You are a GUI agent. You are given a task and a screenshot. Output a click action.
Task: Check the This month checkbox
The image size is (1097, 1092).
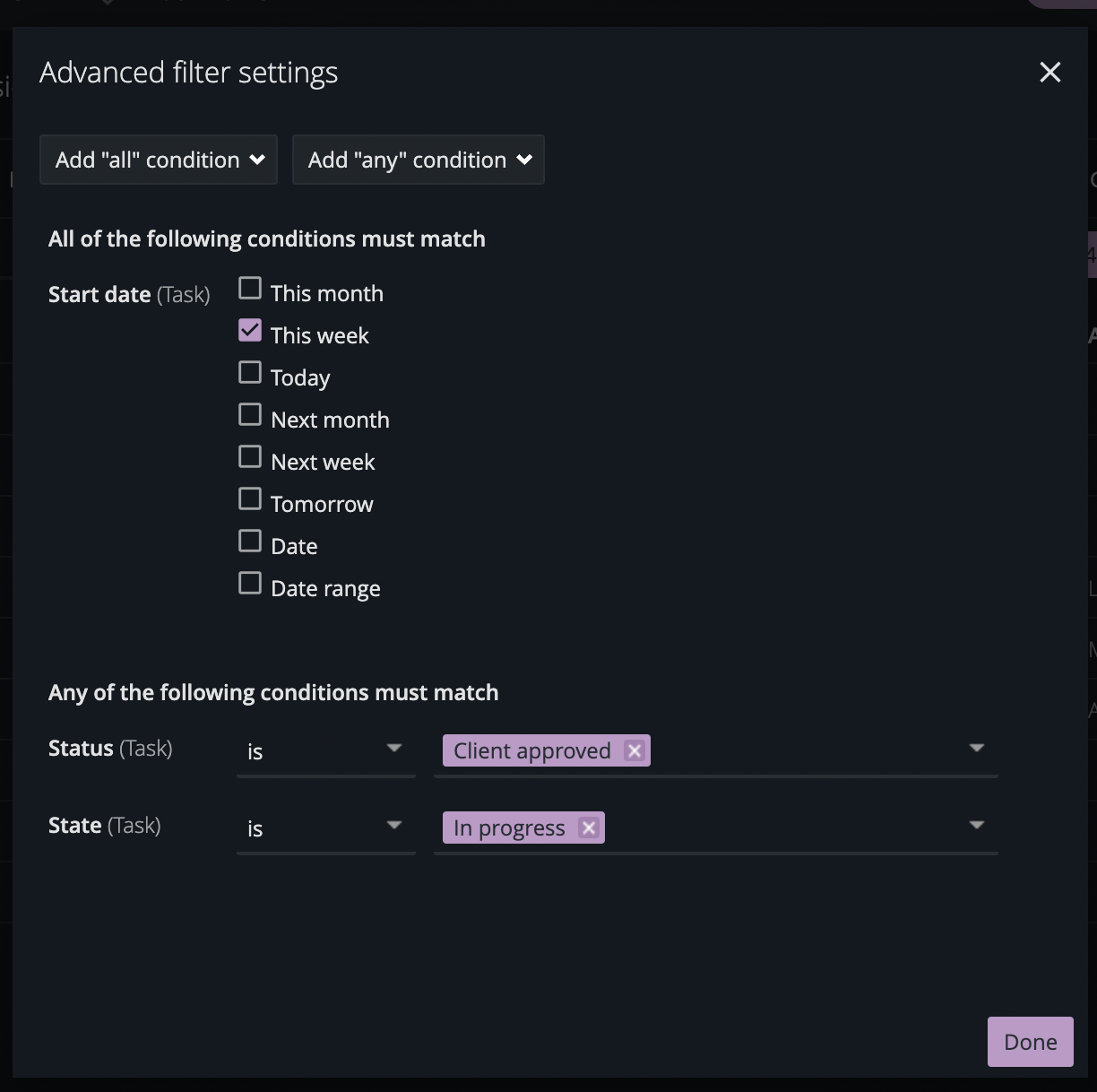pyautogui.click(x=250, y=289)
